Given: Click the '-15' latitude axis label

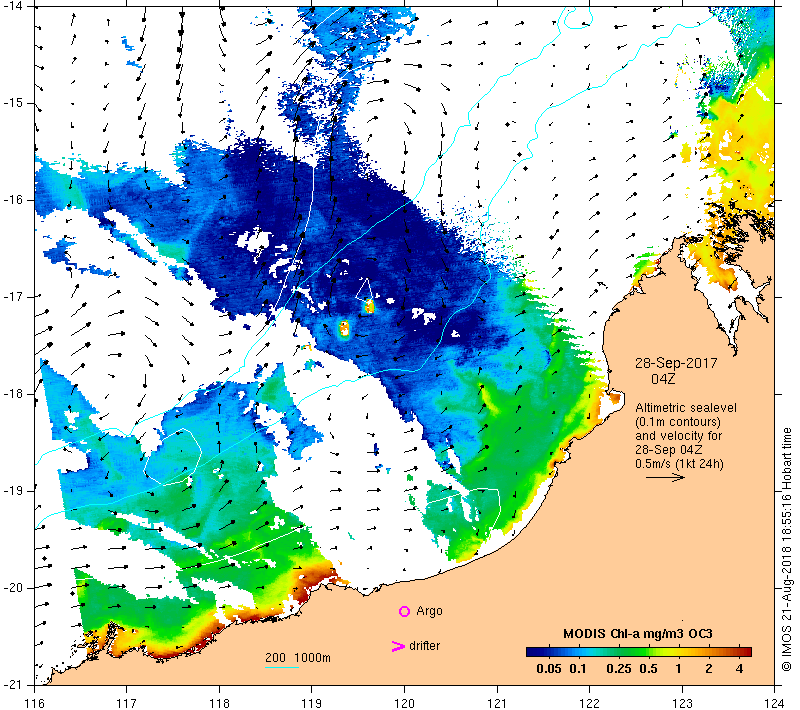Looking at the screenshot, I should coord(13,103).
